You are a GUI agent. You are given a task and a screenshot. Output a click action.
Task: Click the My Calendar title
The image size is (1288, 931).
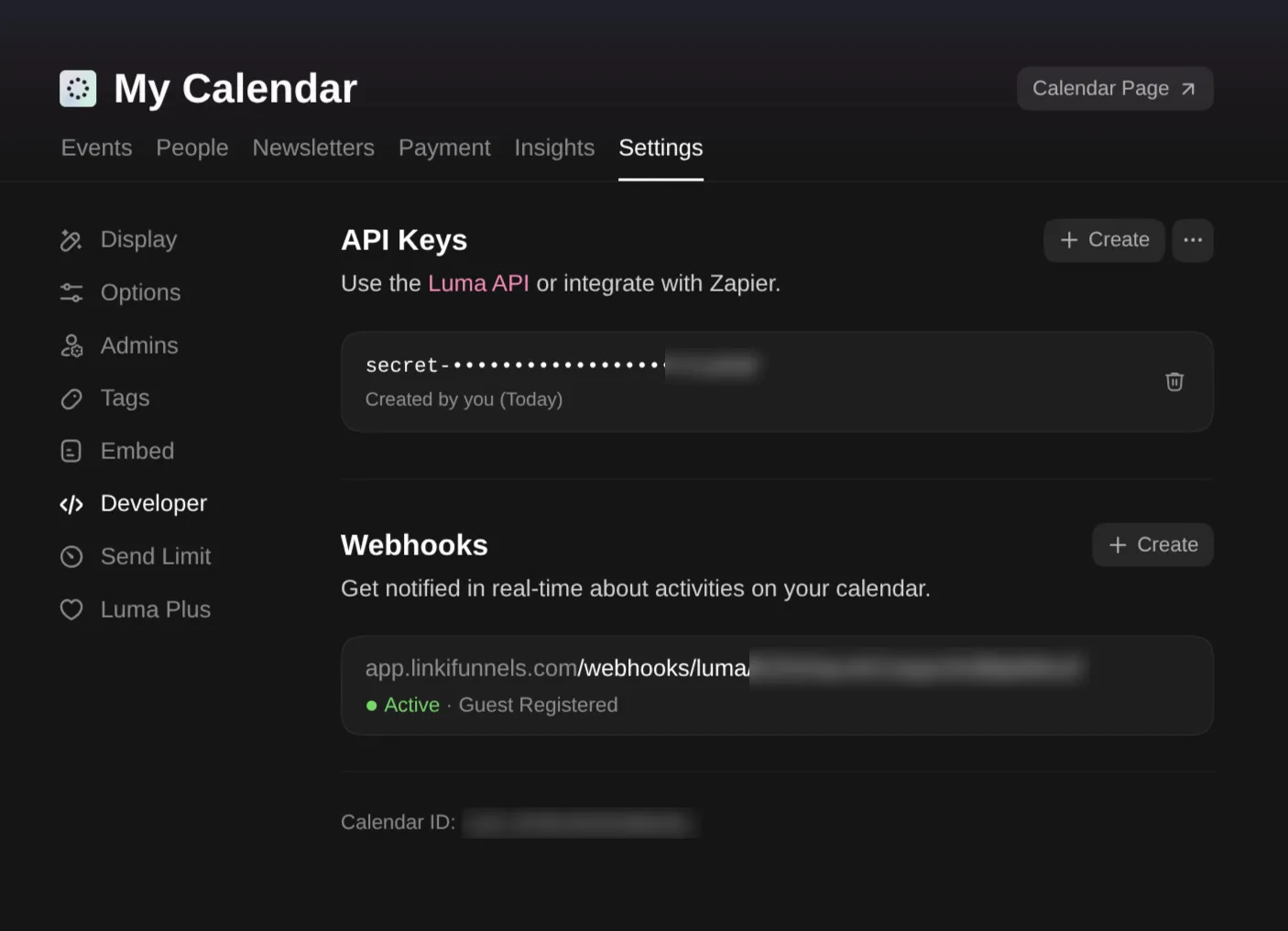(235, 89)
